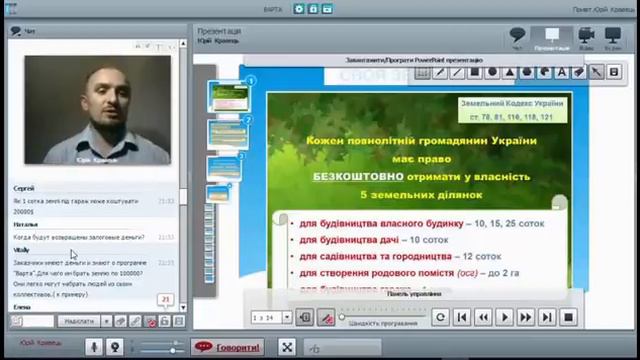Toggle the webcam button

(x=115, y=347)
